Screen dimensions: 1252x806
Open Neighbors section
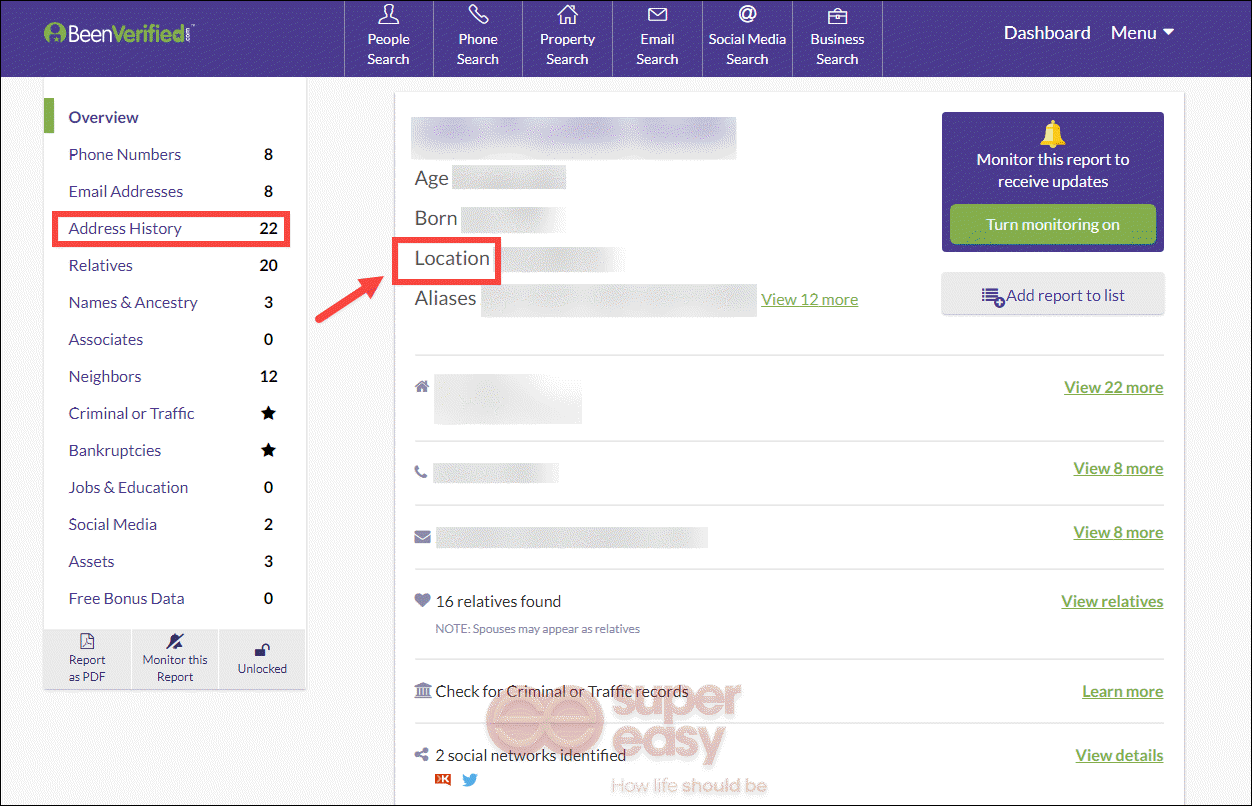point(105,376)
